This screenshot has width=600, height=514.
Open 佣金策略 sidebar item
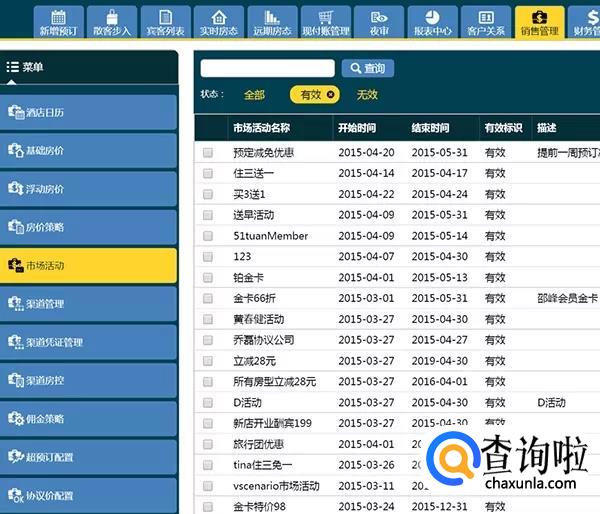[x=88, y=419]
